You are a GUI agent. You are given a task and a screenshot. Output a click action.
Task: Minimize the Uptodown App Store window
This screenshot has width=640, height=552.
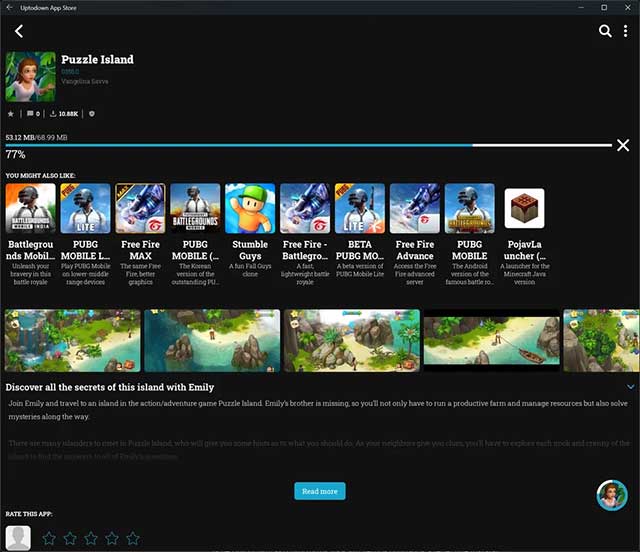581,7
